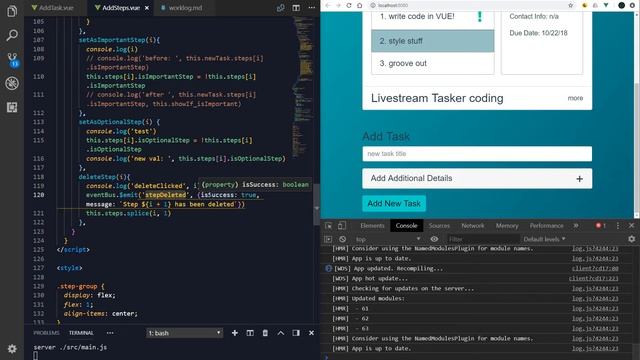The image size is (640, 360).
Task: Open the Sources DevTools tab
Action: pos(439,225)
